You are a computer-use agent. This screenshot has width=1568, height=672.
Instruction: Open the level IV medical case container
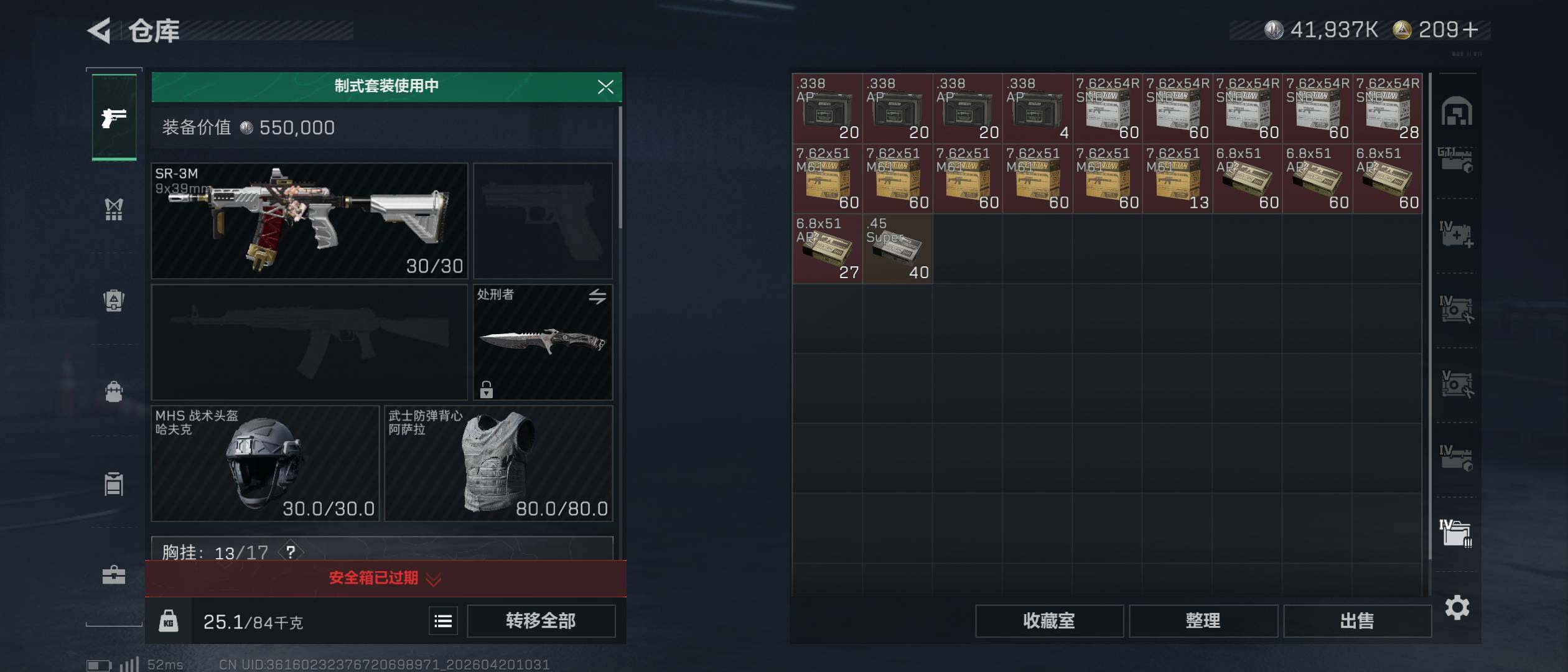(1456, 235)
